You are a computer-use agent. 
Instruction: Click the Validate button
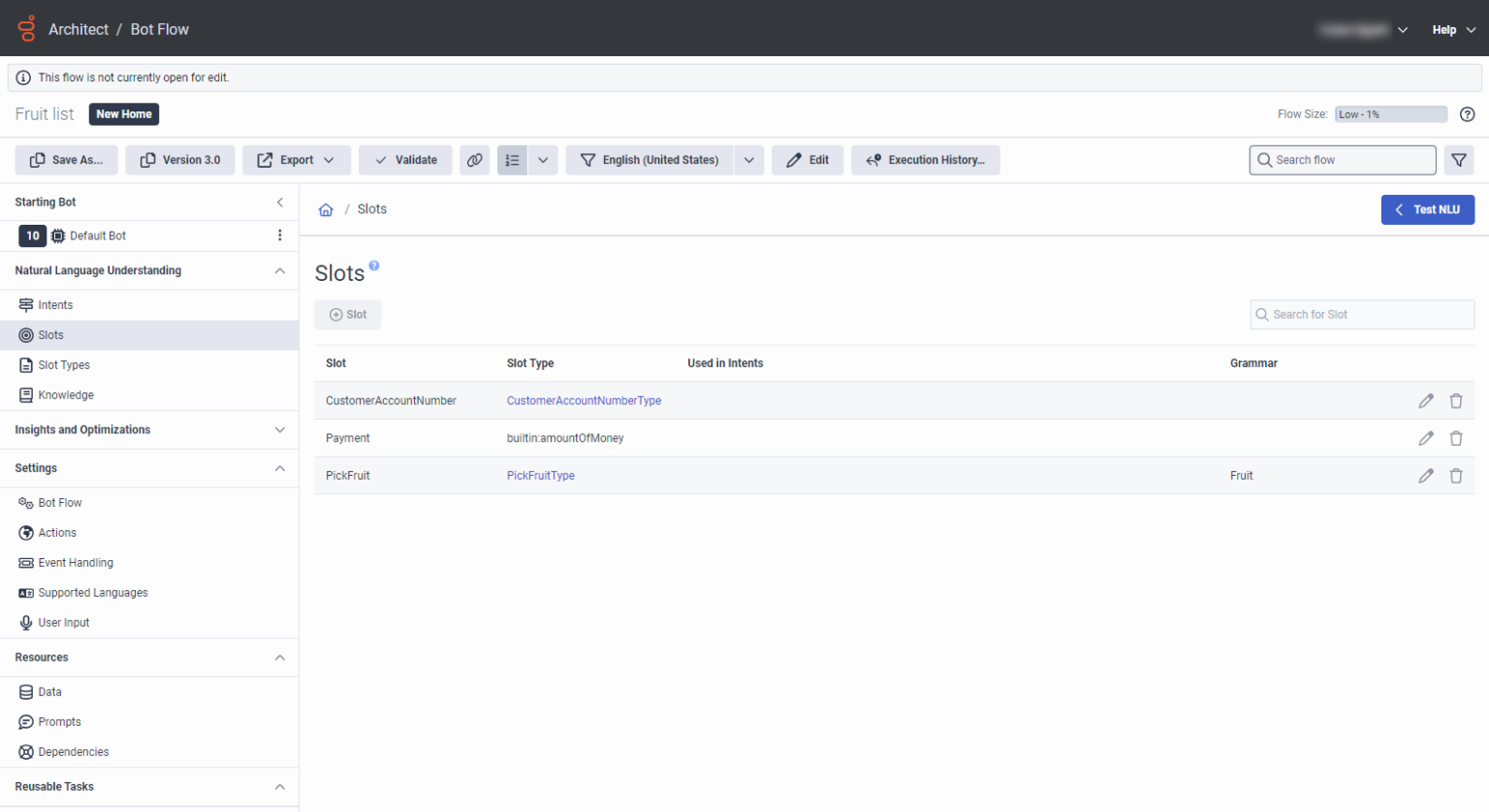[x=405, y=160]
